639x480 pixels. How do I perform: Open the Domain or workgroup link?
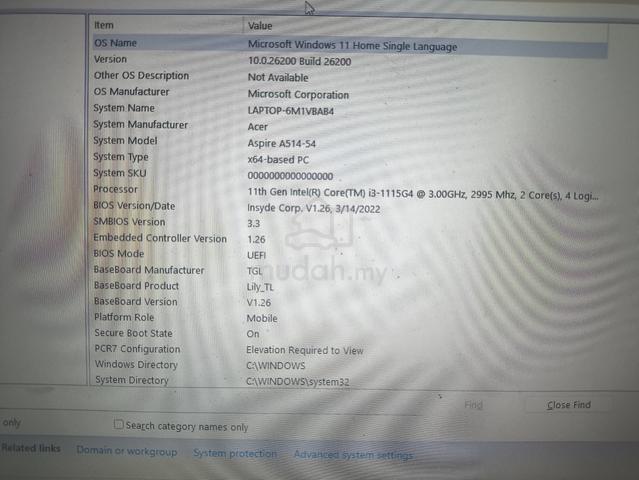coord(127,451)
